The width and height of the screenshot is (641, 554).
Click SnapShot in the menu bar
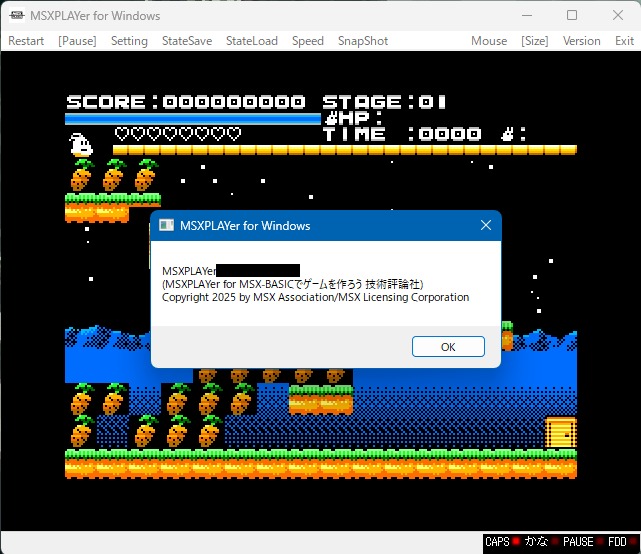point(363,41)
